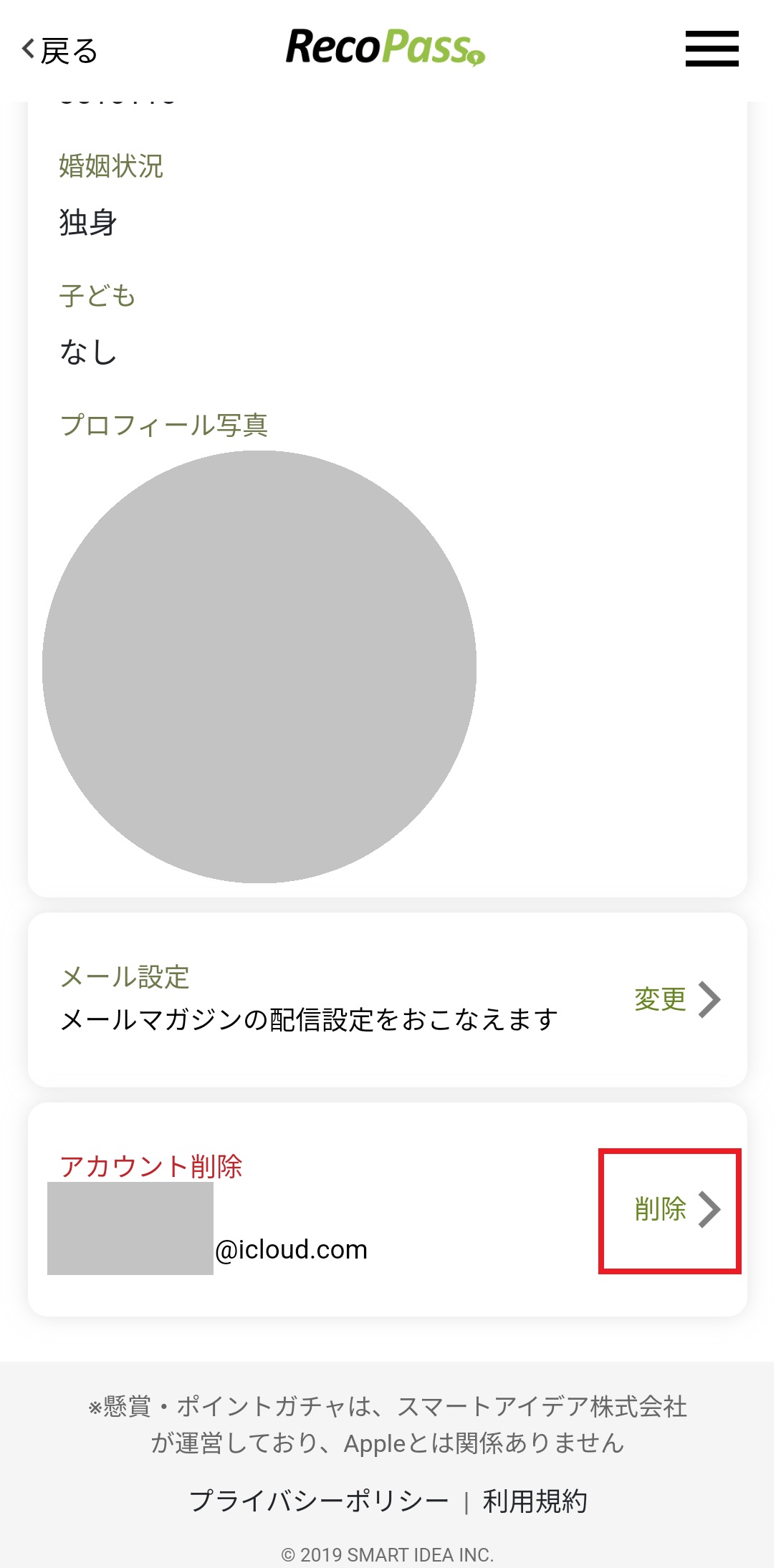
Task: Tap the 婚姻状況 field label
Action: click(111, 166)
